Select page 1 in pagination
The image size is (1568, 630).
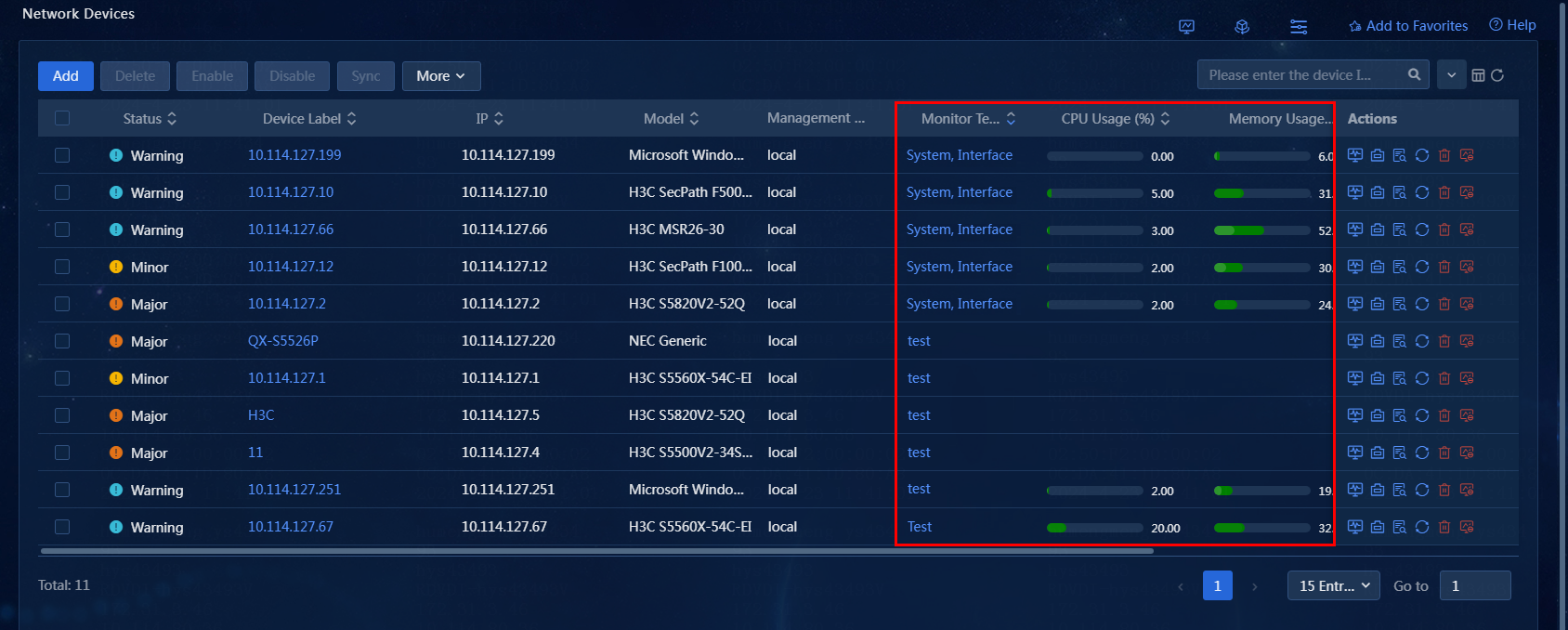pyautogui.click(x=1217, y=585)
